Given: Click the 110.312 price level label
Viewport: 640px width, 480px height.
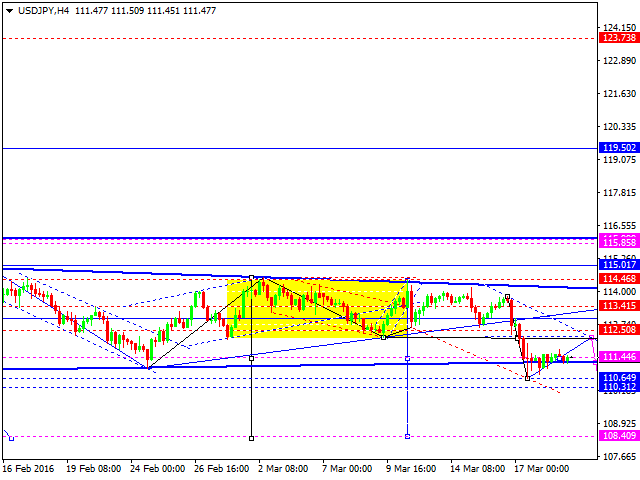Looking at the screenshot, I should tap(620, 387).
